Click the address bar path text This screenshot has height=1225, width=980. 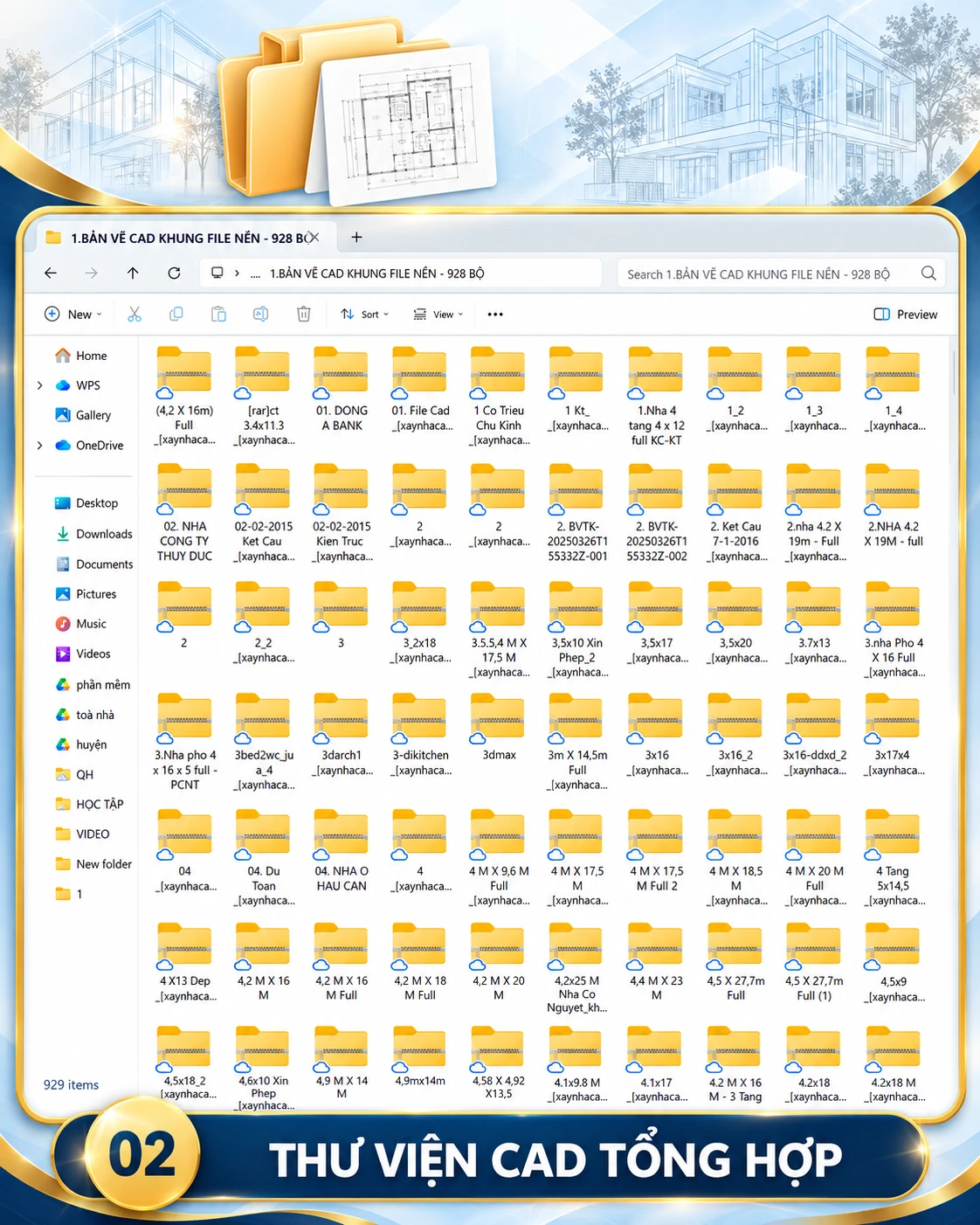tap(376, 273)
